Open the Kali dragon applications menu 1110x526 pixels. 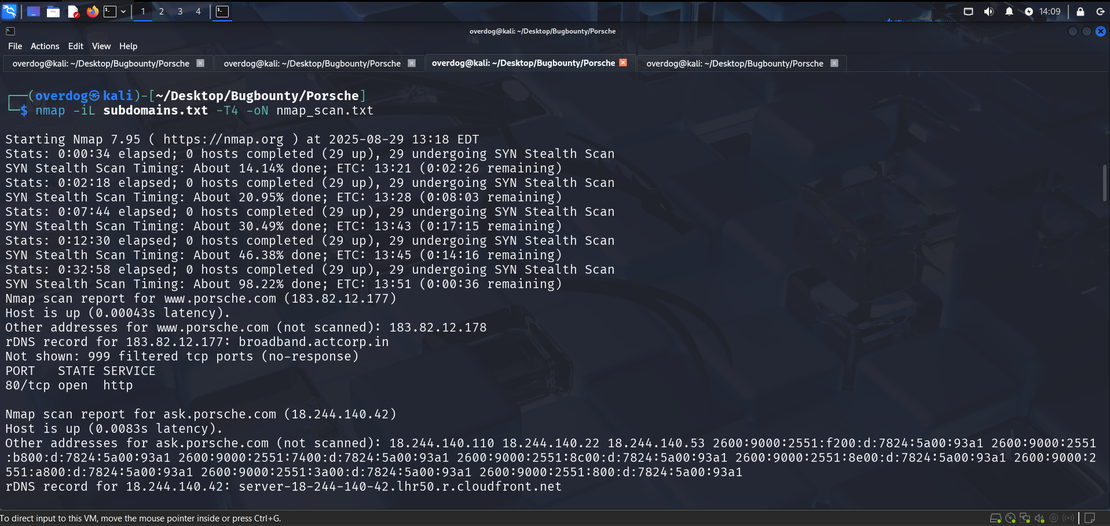click(10, 11)
